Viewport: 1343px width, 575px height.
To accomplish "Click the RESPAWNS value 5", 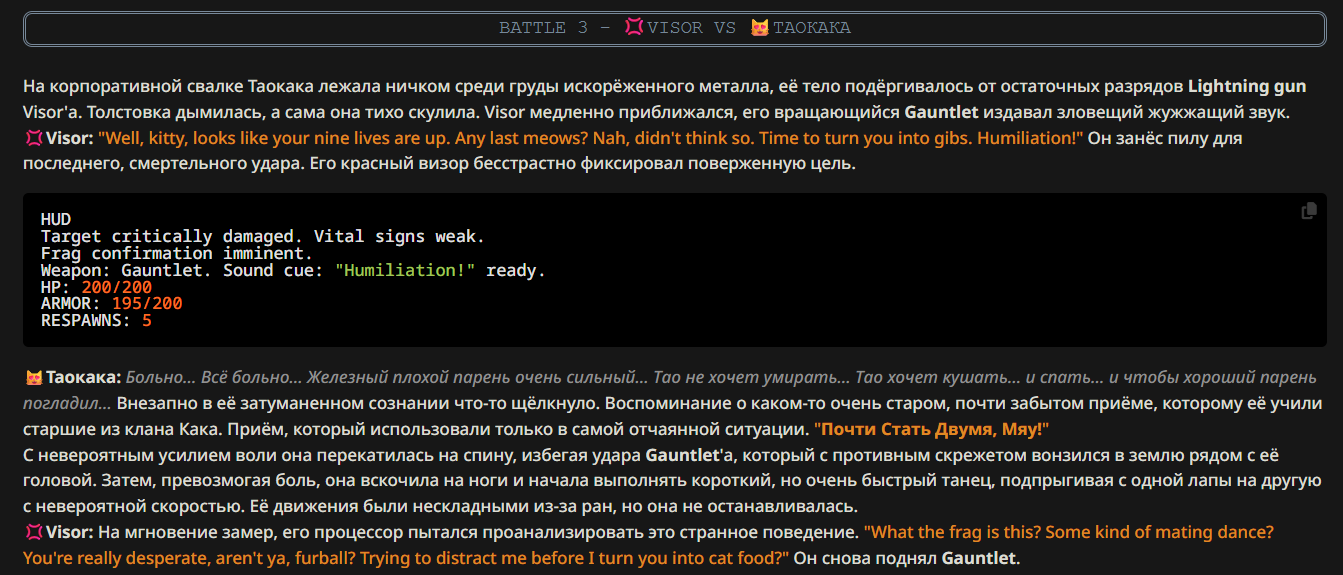I will click(147, 321).
